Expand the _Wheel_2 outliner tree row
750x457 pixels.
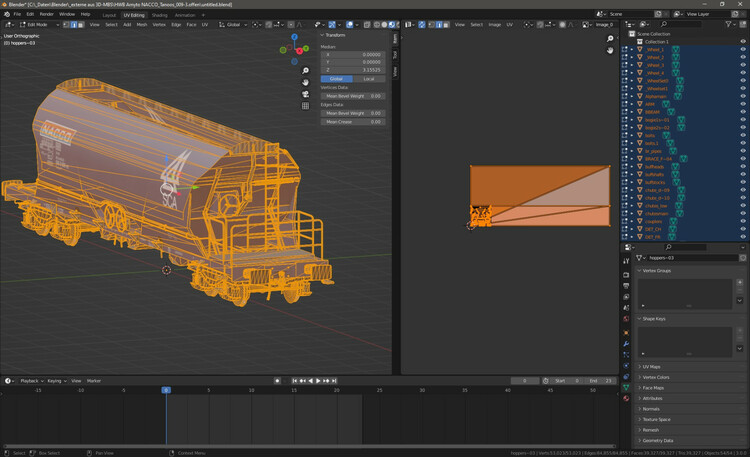click(x=632, y=57)
